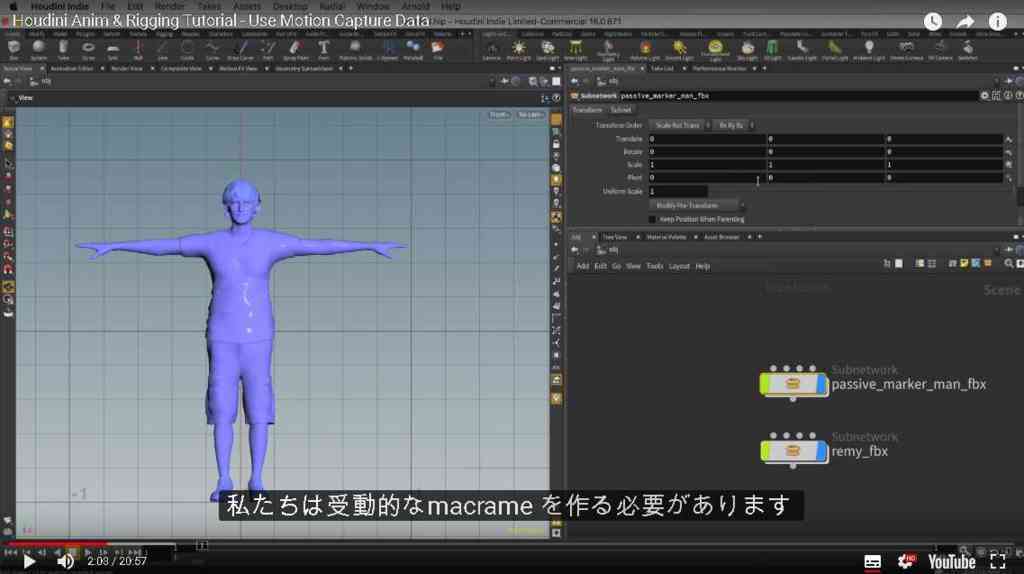Viewport: 1024px width, 574px height.
Task: Select the Circle shelf tool
Action: [x=187, y=50]
